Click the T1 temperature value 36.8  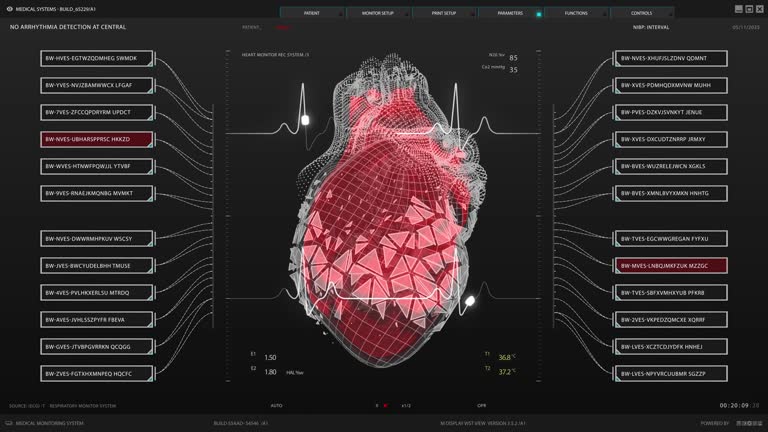tap(506, 357)
